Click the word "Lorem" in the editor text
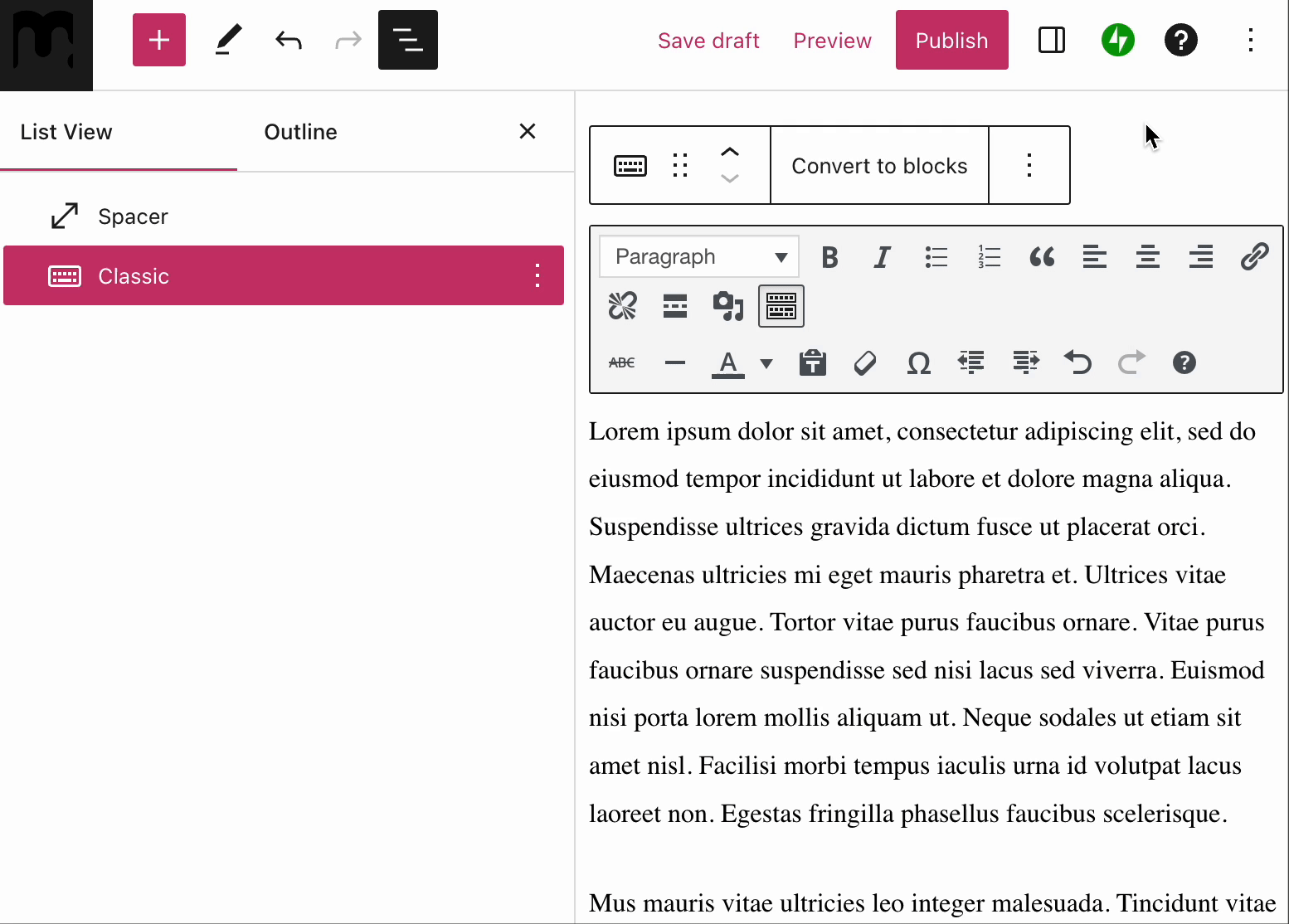 (625, 431)
